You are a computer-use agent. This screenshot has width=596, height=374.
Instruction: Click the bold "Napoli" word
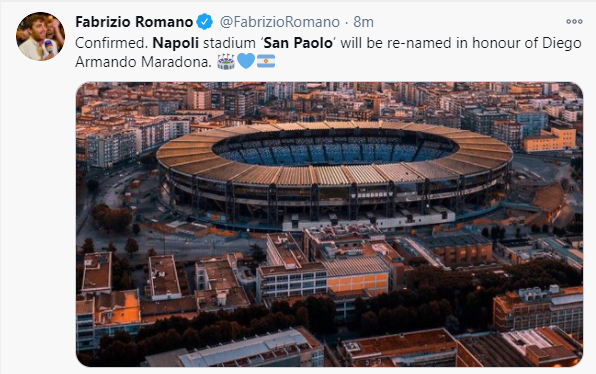pyautogui.click(x=176, y=43)
